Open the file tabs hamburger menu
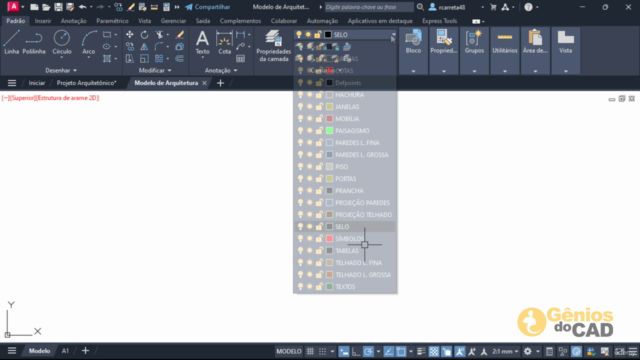 coord(12,83)
